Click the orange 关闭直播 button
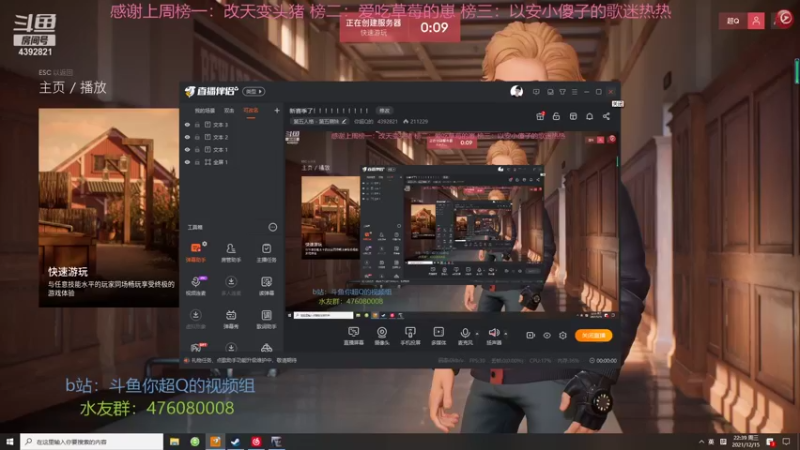Viewport: 800px width, 450px height. [x=593, y=335]
